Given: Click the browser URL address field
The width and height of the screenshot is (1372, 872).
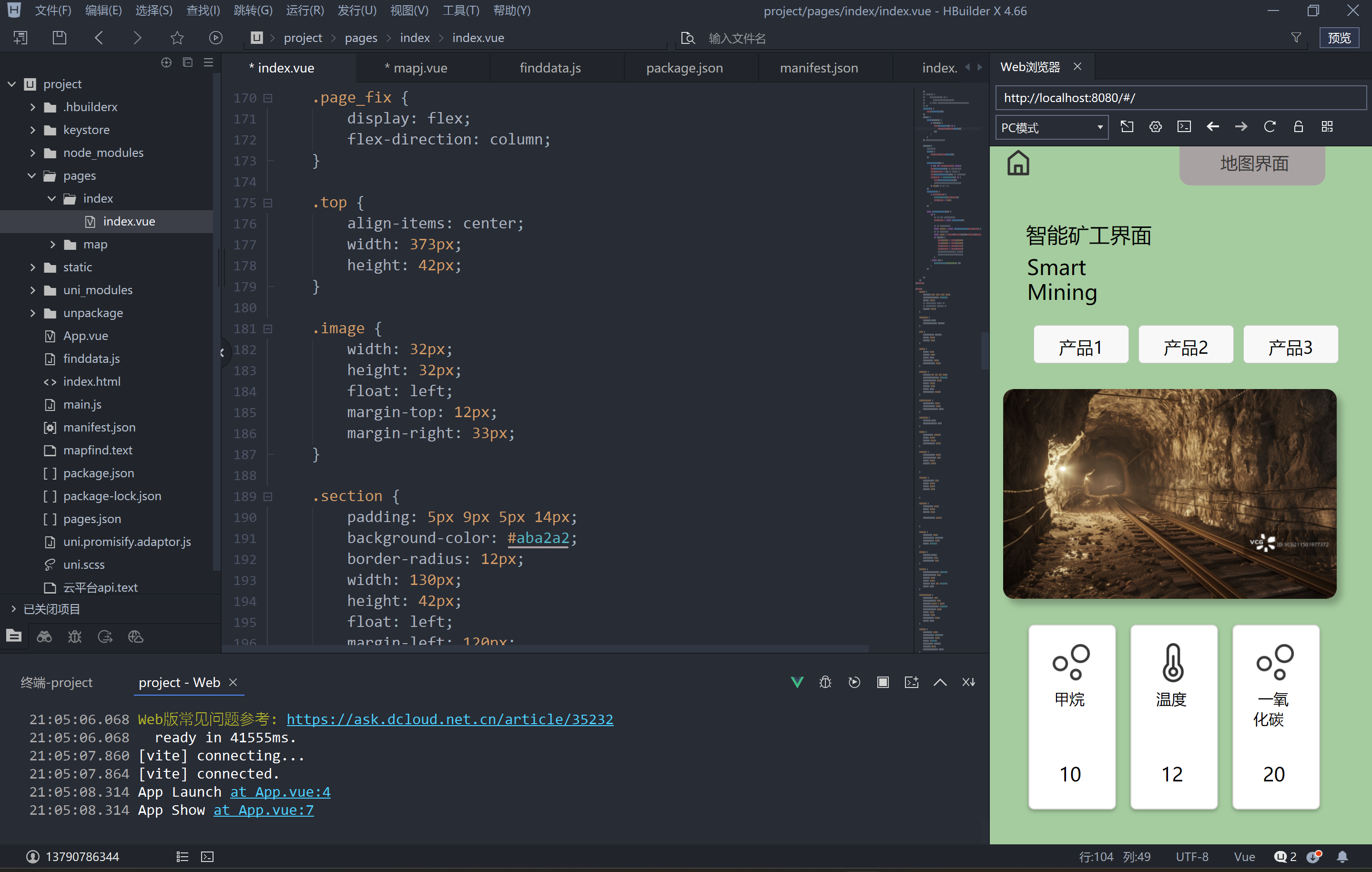Looking at the screenshot, I should (1180, 97).
